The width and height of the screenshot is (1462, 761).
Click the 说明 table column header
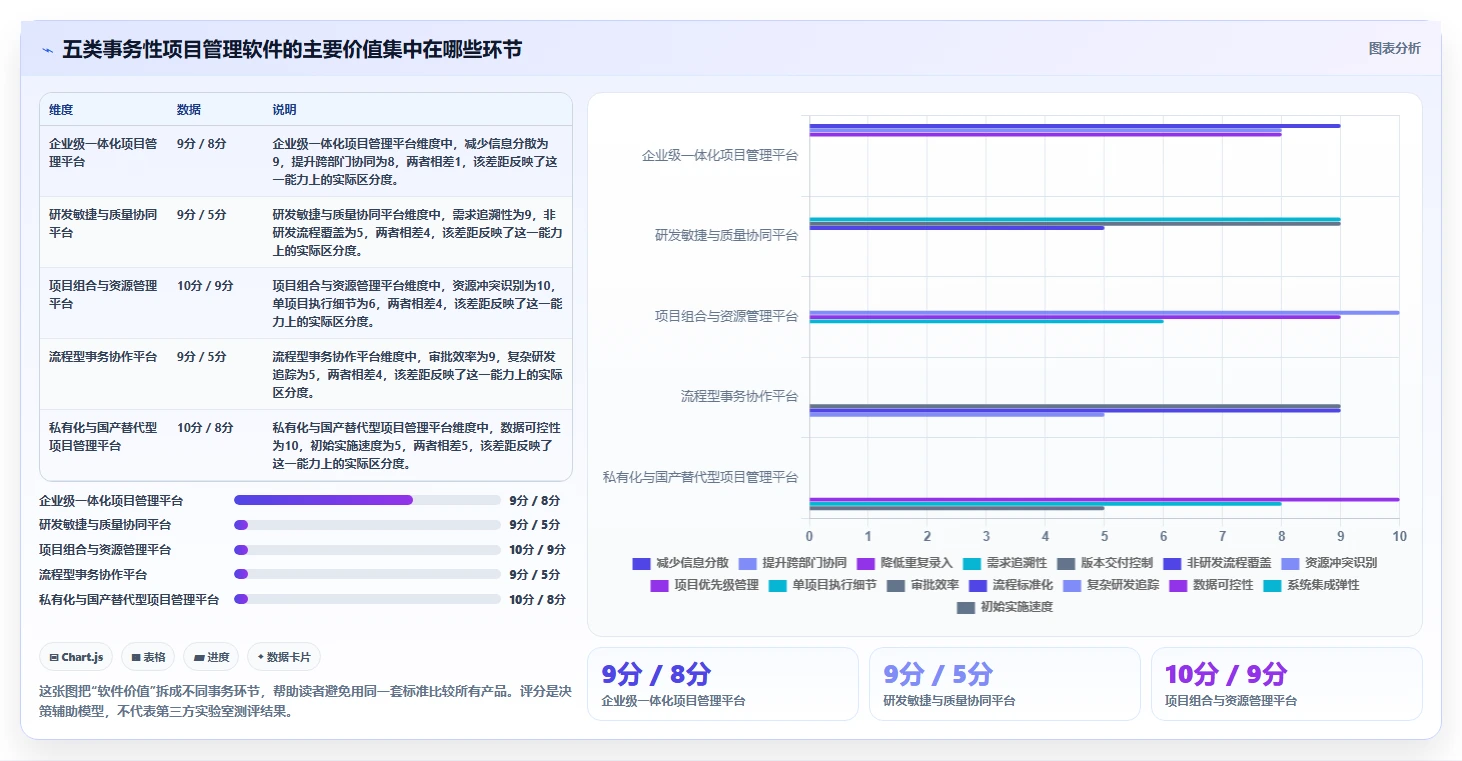pos(285,110)
